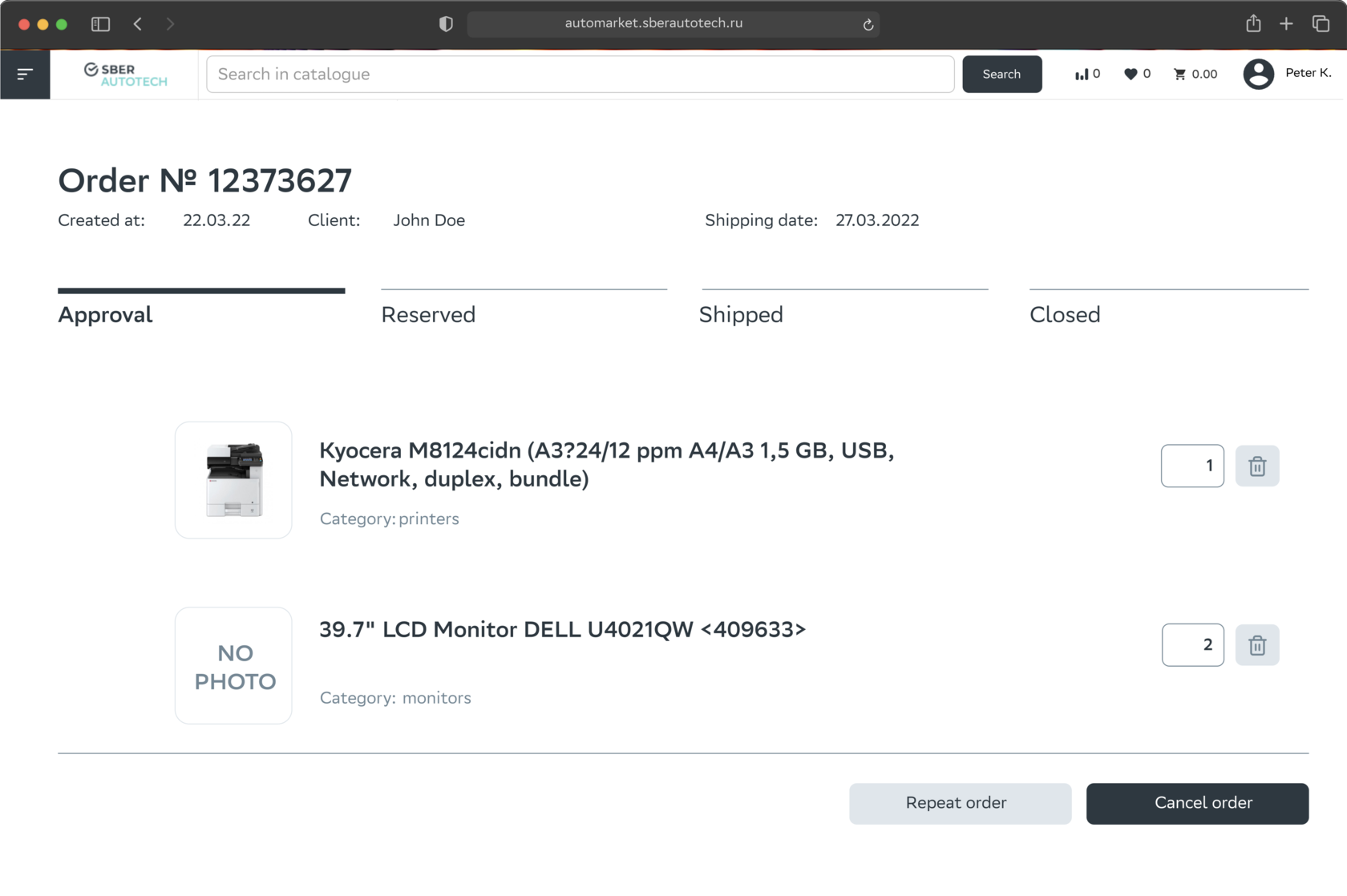Click the Sber Autotech logo
The height and width of the screenshot is (896, 1347).
point(125,75)
